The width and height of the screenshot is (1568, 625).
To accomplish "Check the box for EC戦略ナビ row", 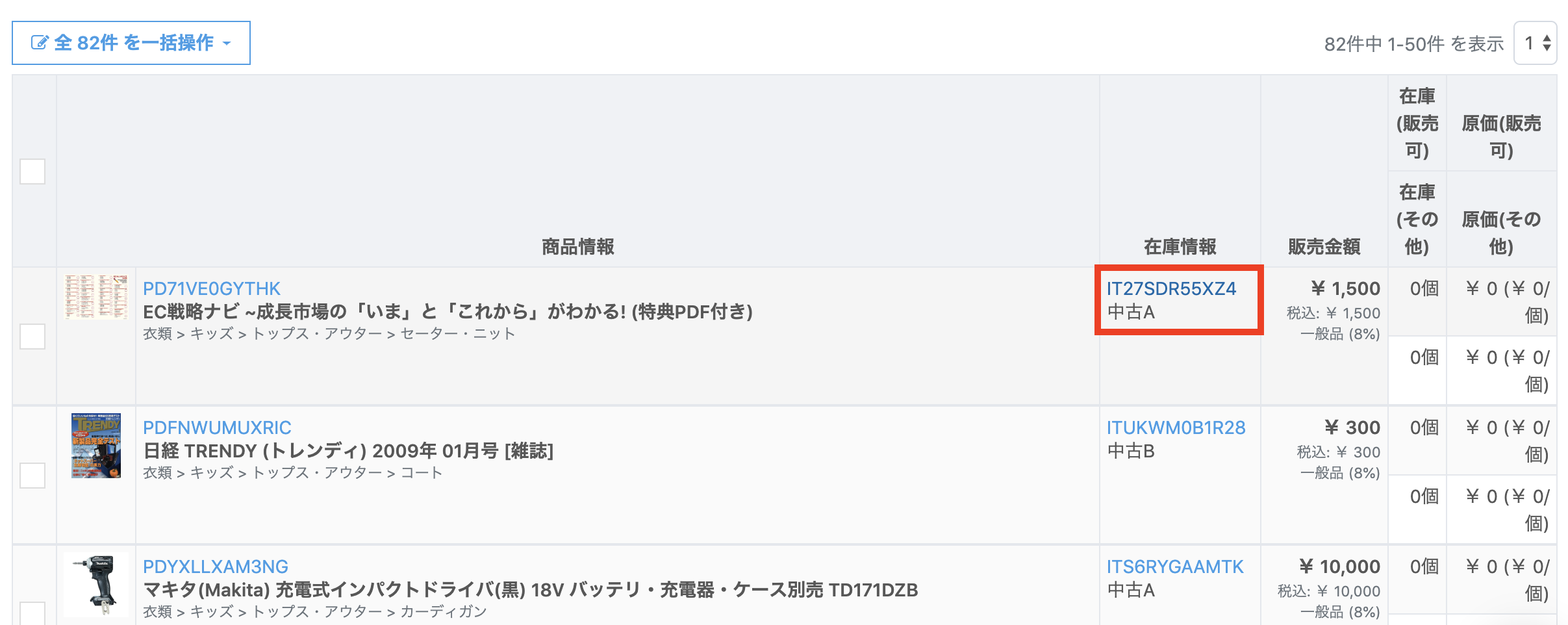I will click(x=32, y=337).
